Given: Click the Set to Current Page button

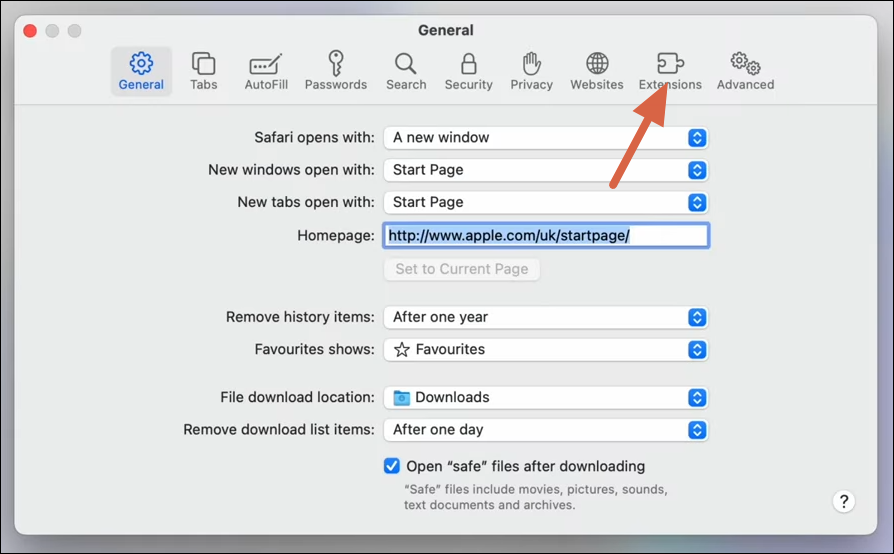Looking at the screenshot, I should [x=462, y=269].
